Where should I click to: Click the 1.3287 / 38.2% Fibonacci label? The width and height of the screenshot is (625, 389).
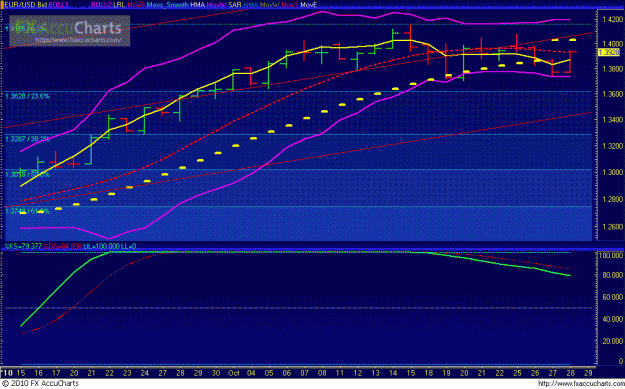click(28, 139)
